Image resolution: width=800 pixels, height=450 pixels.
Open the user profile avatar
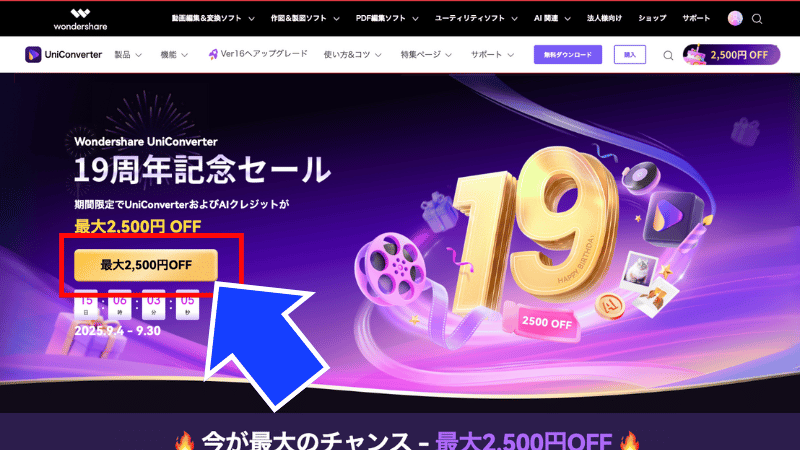point(735,18)
